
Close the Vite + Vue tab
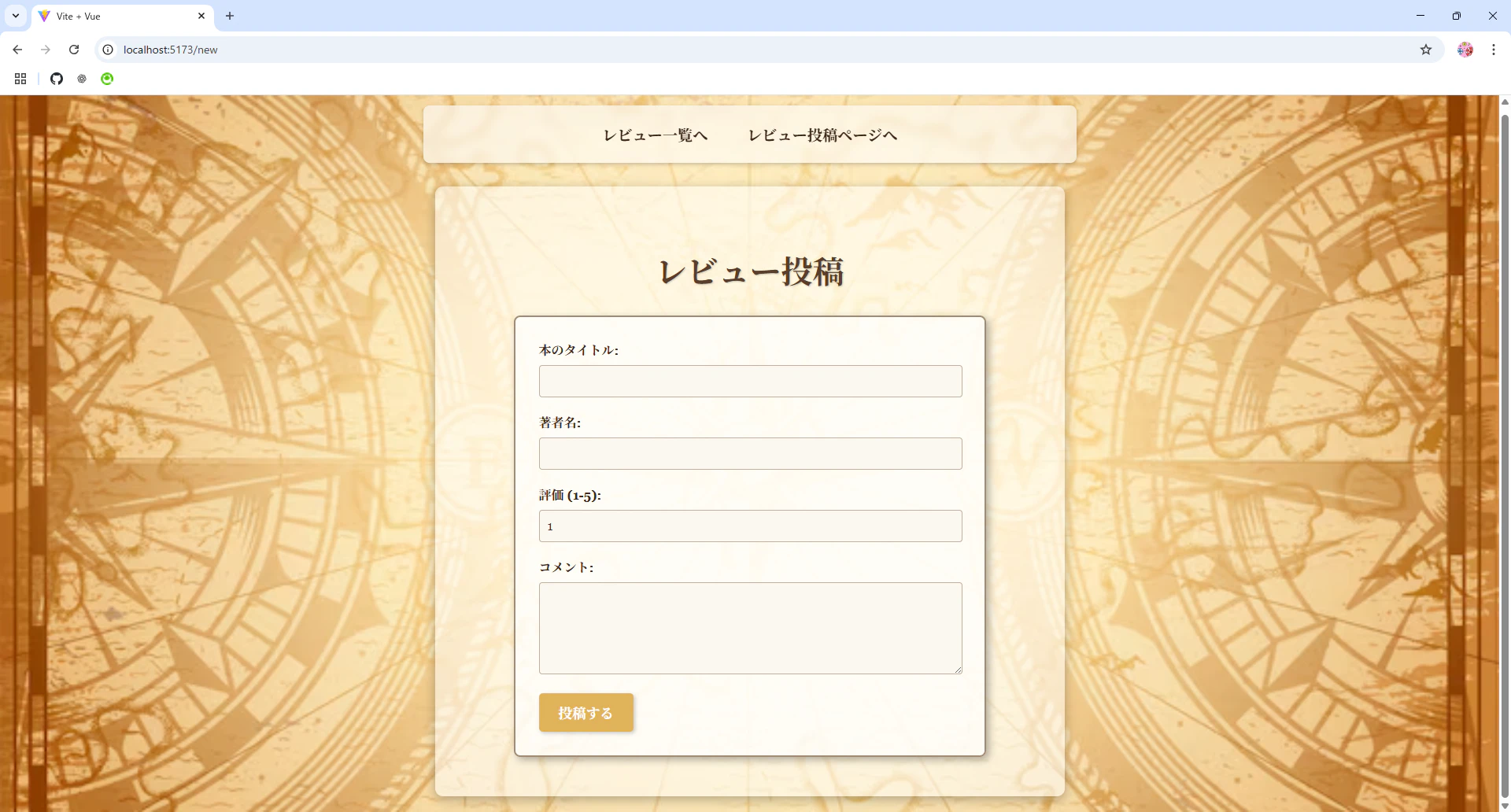point(201,16)
